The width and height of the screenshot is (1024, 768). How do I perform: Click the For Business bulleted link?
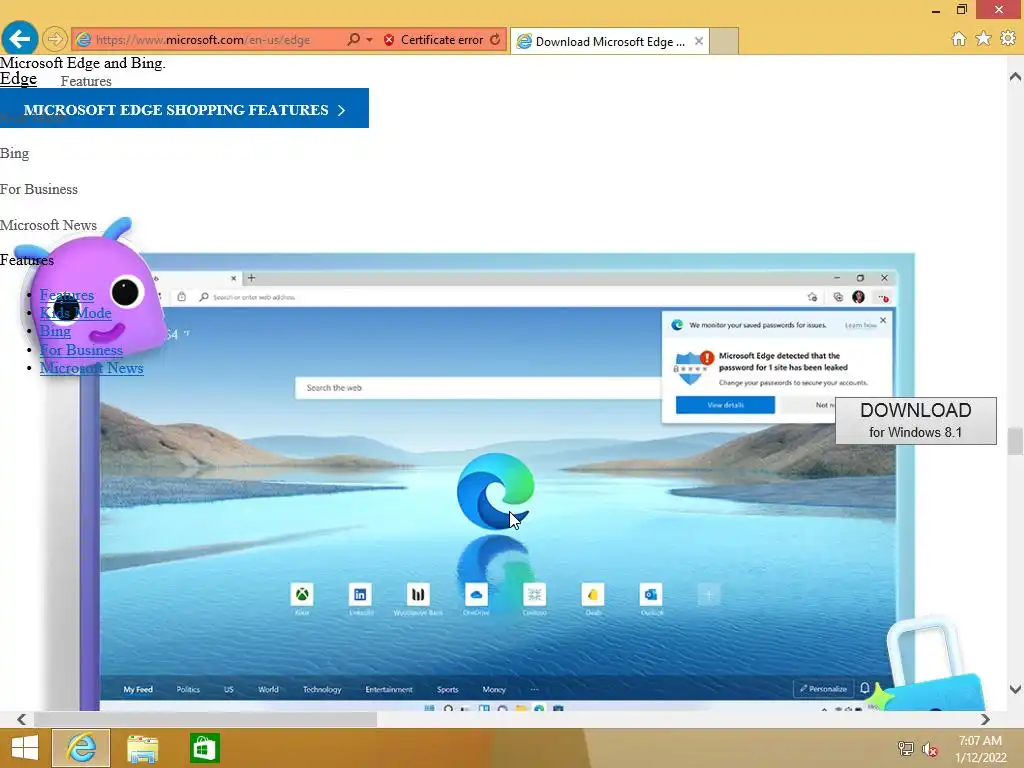(81, 349)
